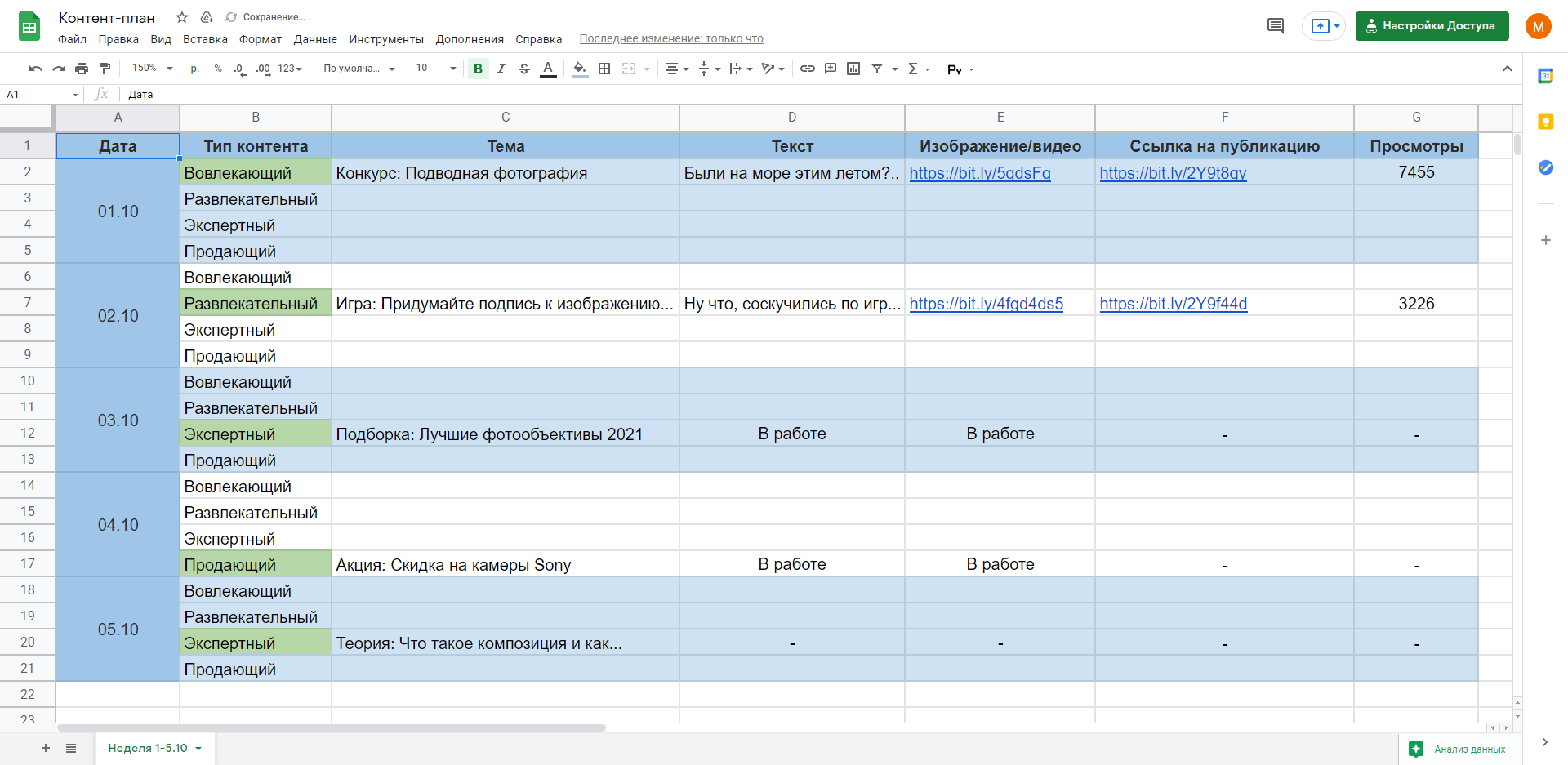The image size is (1568, 765).
Task: Click Последнее изменение: только что link
Action: point(671,38)
